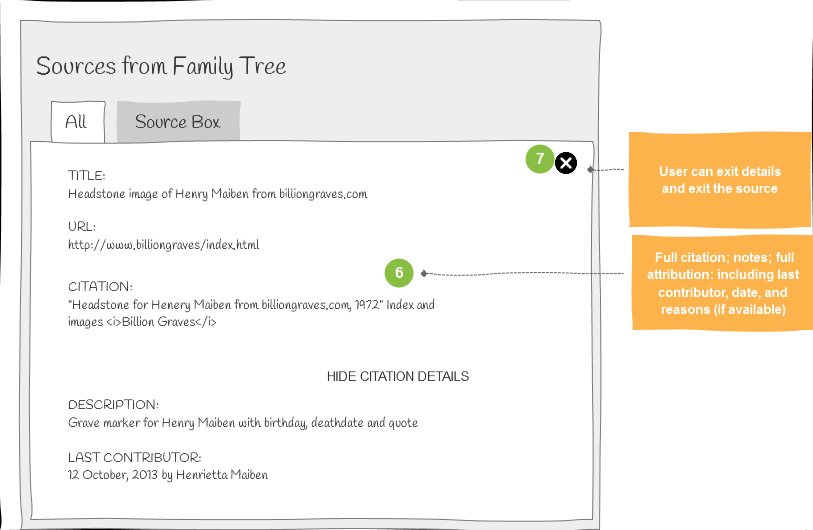Select the orange note about exiting details
The image size is (813, 530).
[x=720, y=179]
